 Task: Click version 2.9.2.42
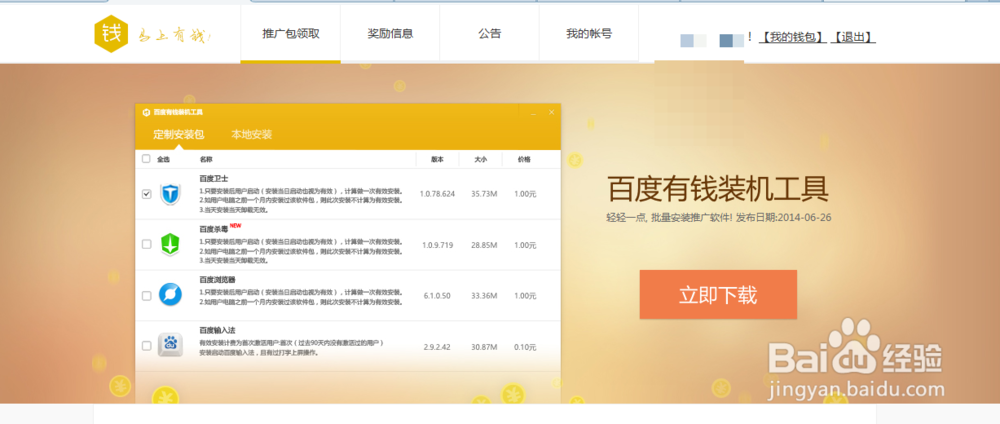coord(437,347)
